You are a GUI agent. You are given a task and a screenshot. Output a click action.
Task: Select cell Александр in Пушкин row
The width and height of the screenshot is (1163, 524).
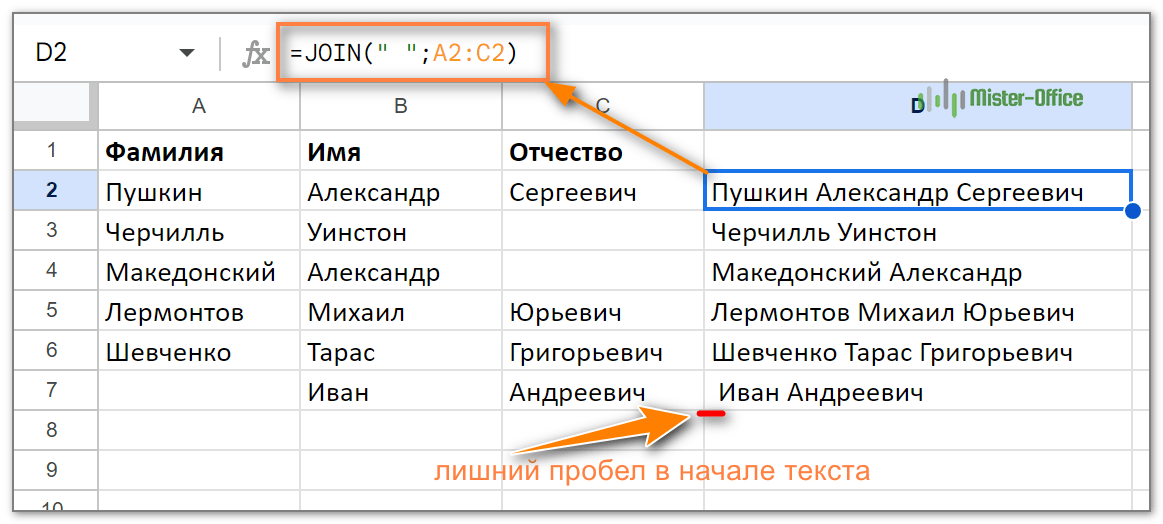pos(401,191)
